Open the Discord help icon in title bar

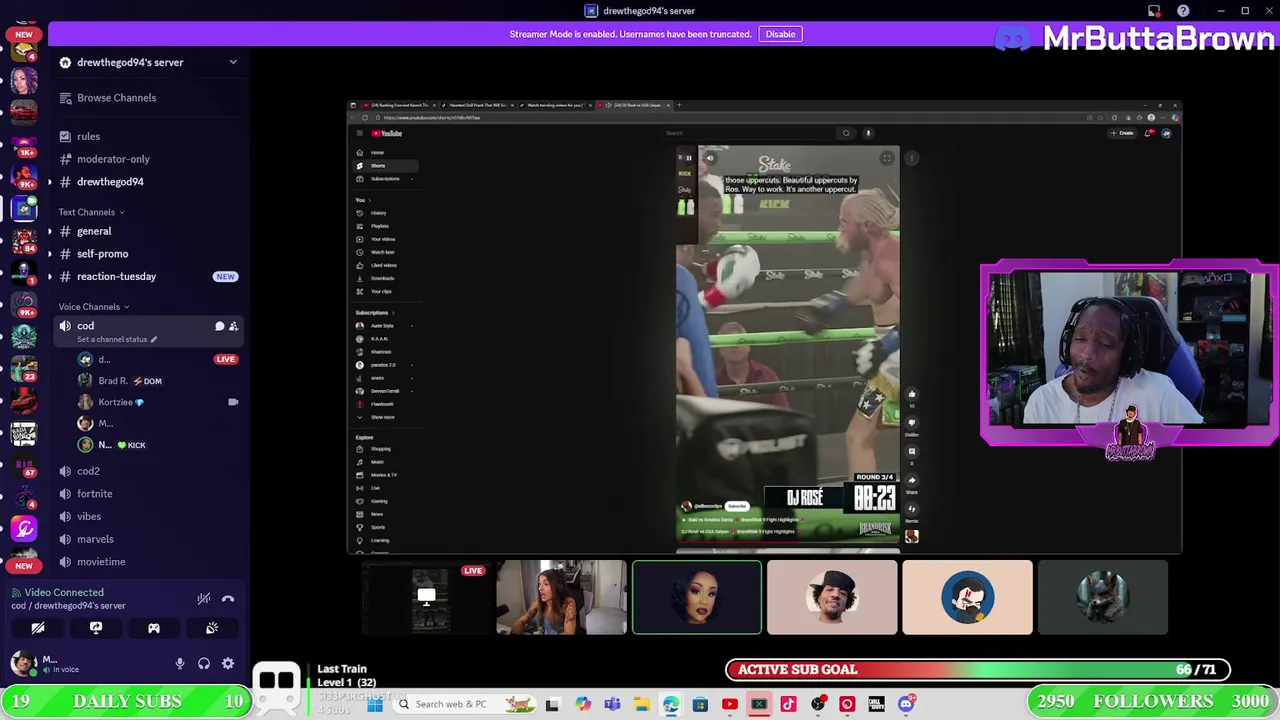pyautogui.click(x=1183, y=11)
